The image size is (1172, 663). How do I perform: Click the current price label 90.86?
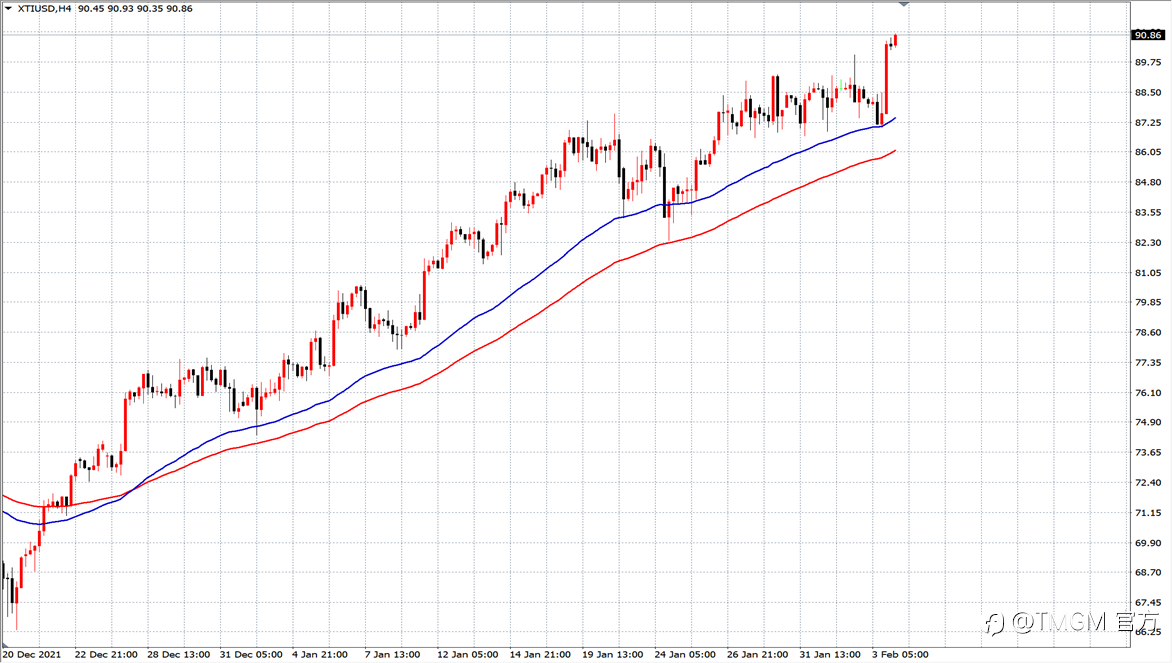point(1147,35)
